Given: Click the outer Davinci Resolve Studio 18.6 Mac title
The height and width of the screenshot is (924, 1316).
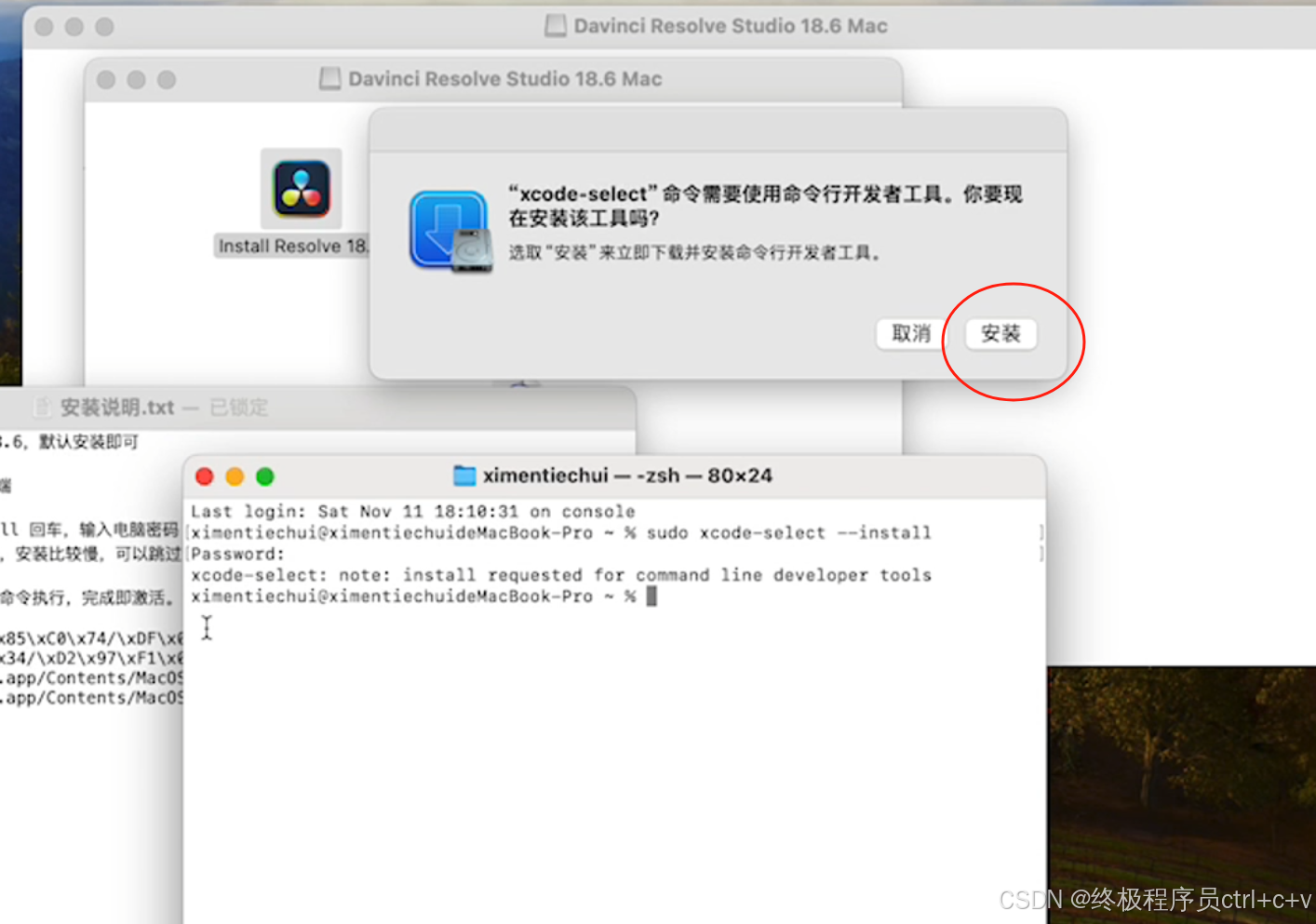Looking at the screenshot, I should coord(731,26).
